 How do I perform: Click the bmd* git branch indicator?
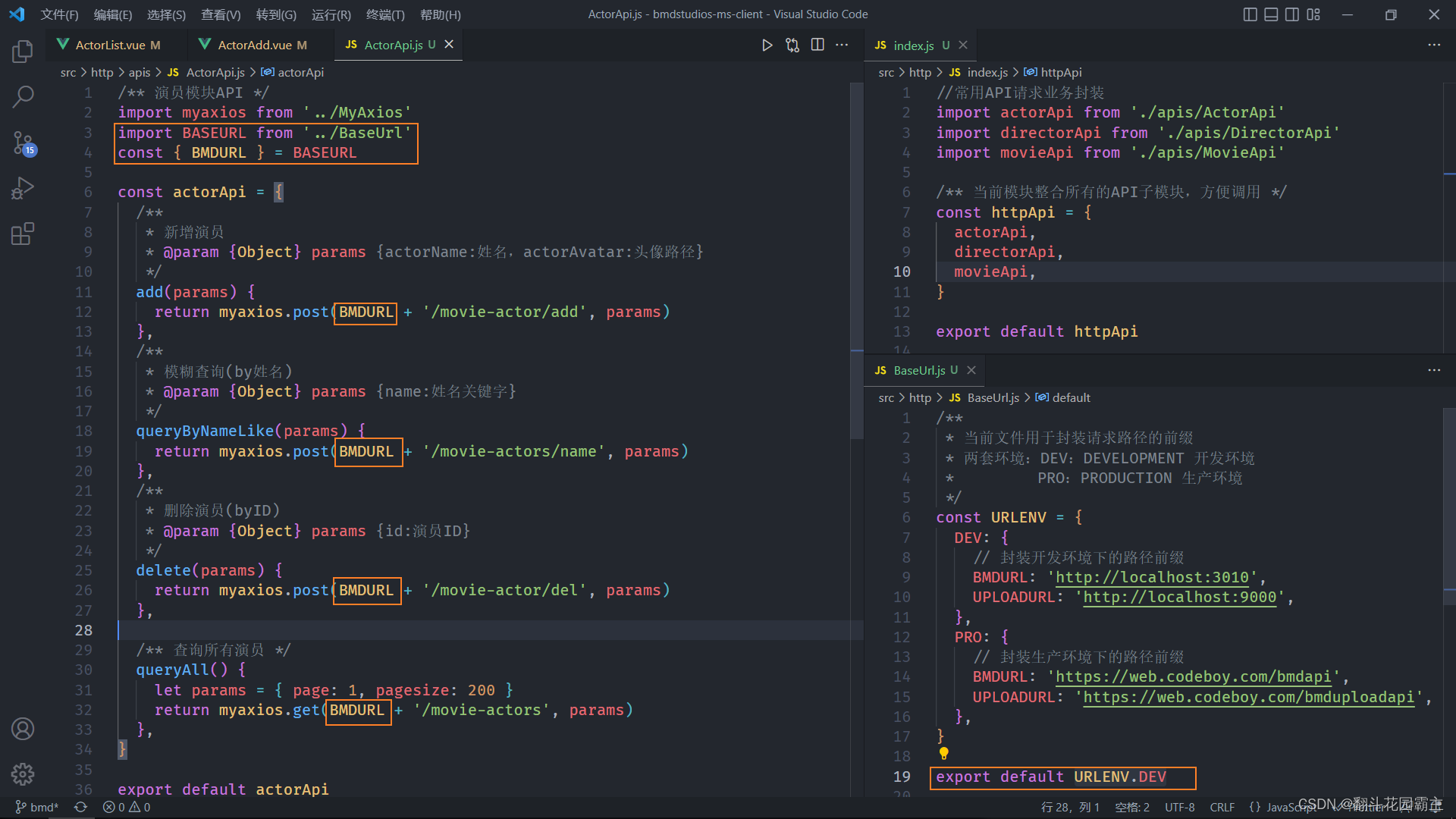click(37, 808)
